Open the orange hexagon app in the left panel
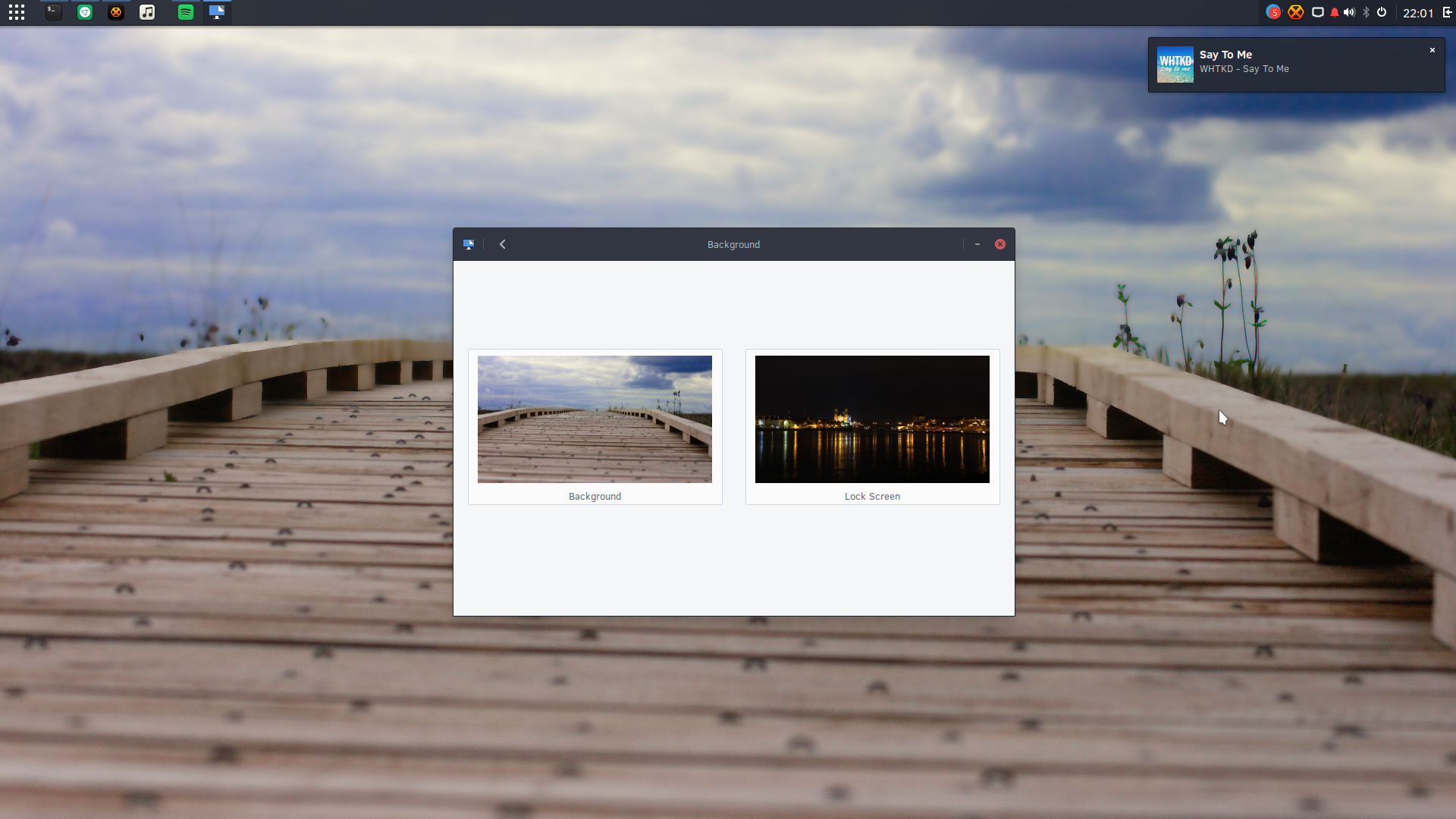1456x819 pixels. 116,12
